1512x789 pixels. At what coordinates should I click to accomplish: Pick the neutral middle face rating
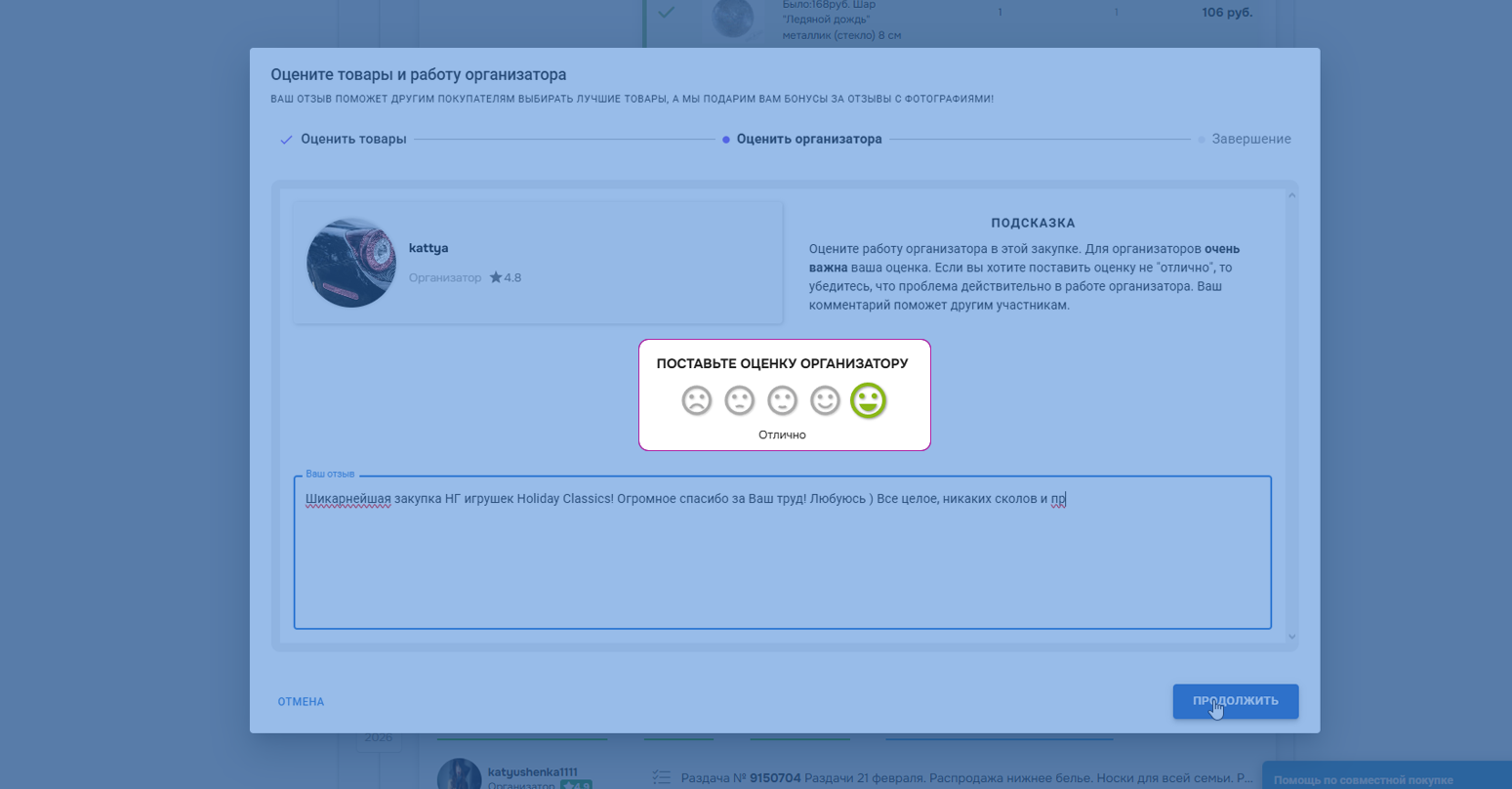point(782,400)
